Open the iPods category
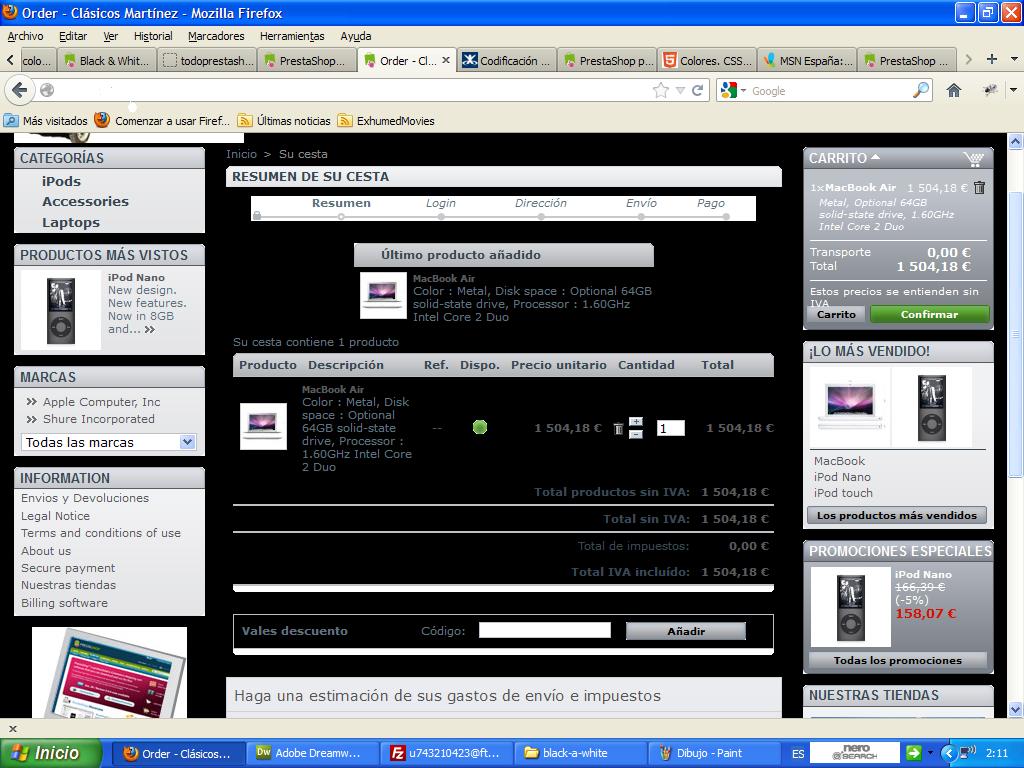This screenshot has height=768, width=1024. 61,181
